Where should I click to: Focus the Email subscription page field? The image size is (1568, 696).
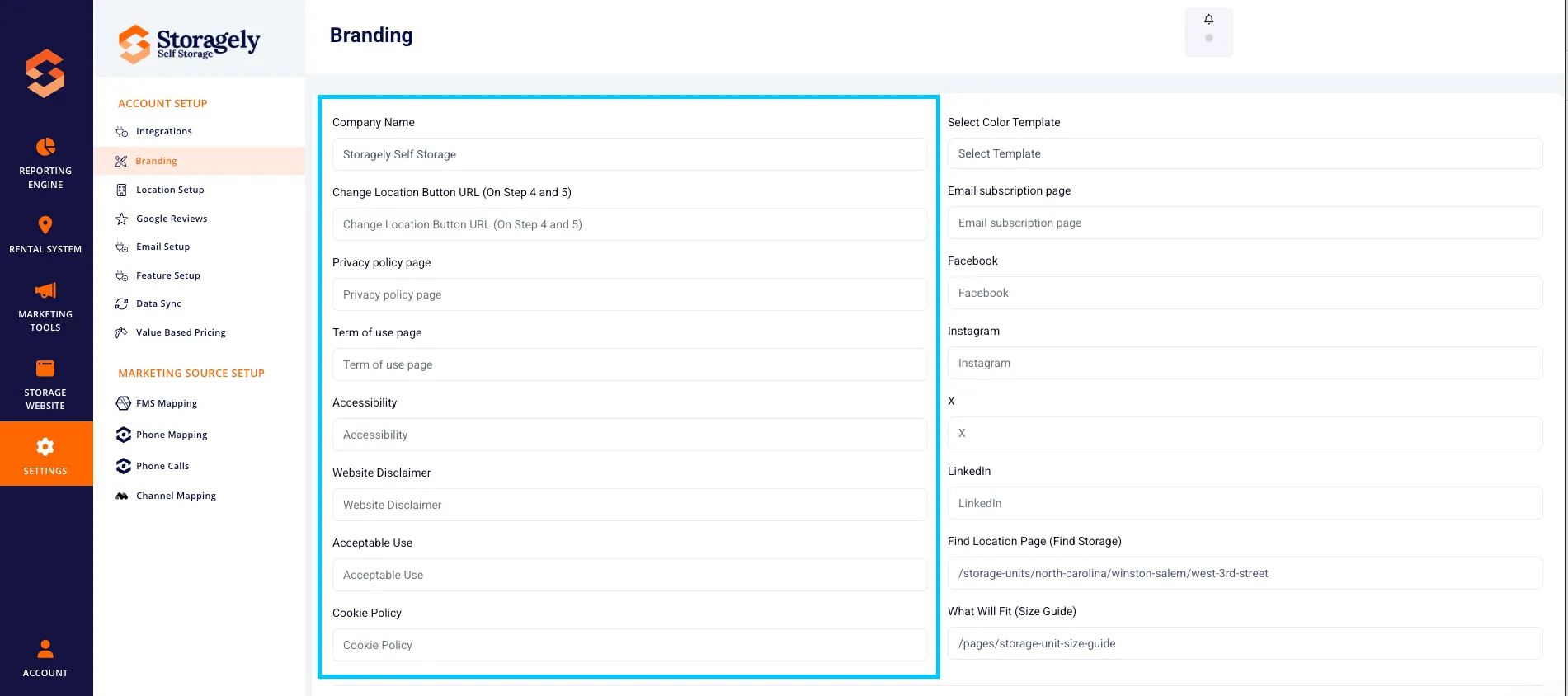click(1245, 223)
